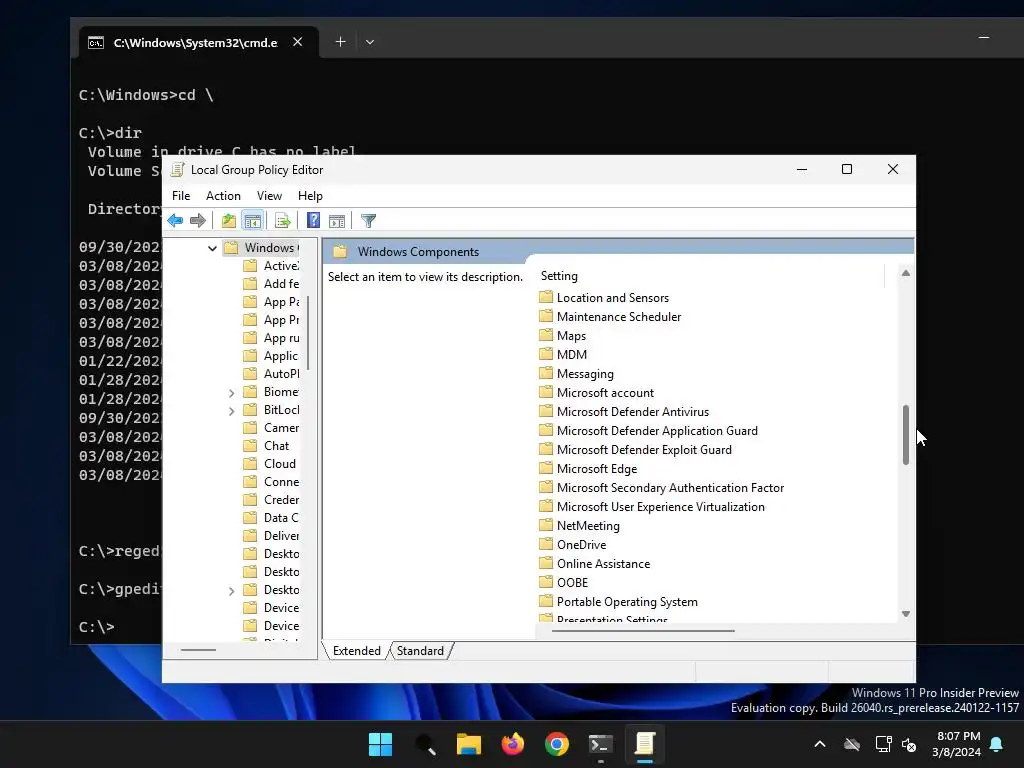The image size is (1024, 768).
Task: Select Maintenance Scheduler folder
Action: pyautogui.click(x=610, y=317)
